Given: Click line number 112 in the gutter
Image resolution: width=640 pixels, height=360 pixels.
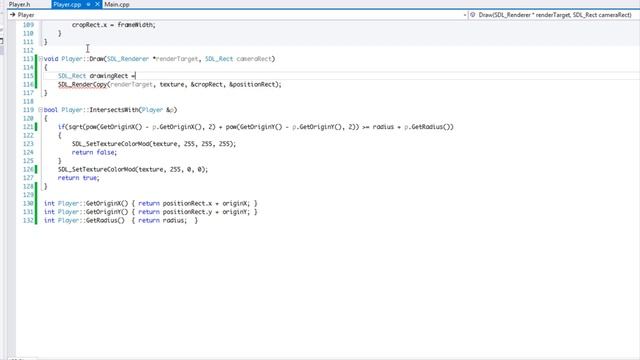Looking at the screenshot, I should (28, 51).
